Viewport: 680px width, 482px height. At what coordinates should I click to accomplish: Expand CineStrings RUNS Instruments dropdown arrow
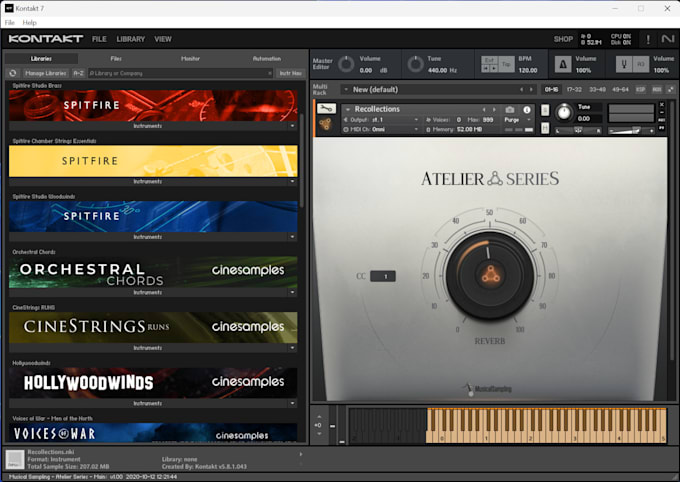pyautogui.click(x=292, y=348)
